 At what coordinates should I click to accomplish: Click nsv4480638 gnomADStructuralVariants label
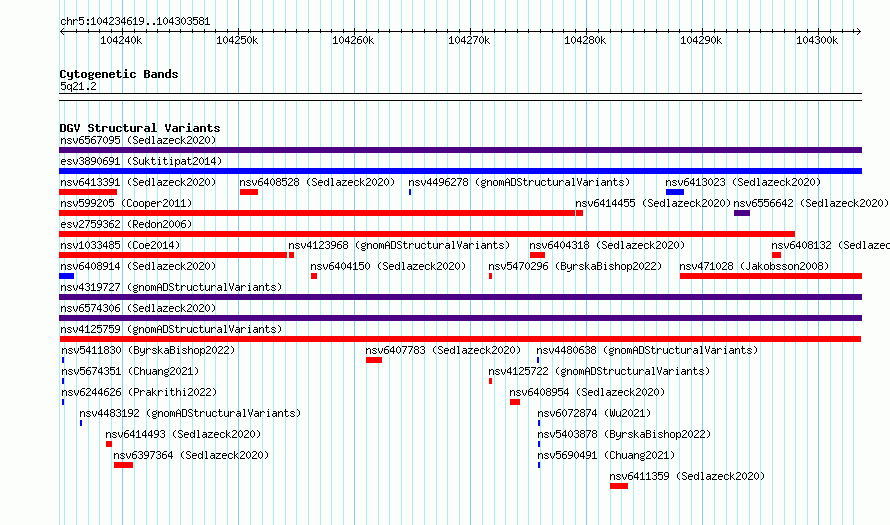pos(647,350)
